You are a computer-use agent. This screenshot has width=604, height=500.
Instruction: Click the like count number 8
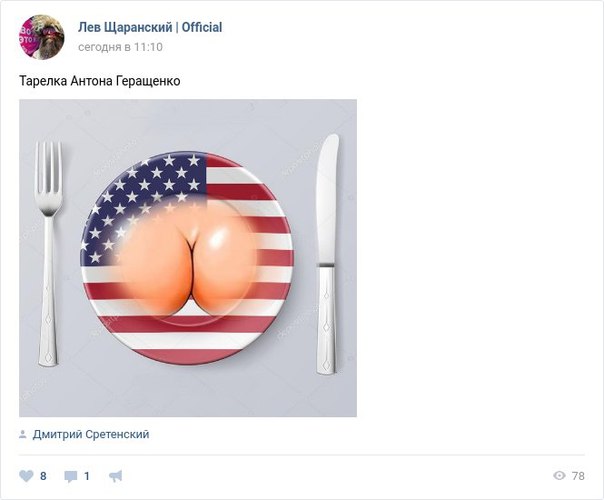tap(43, 477)
